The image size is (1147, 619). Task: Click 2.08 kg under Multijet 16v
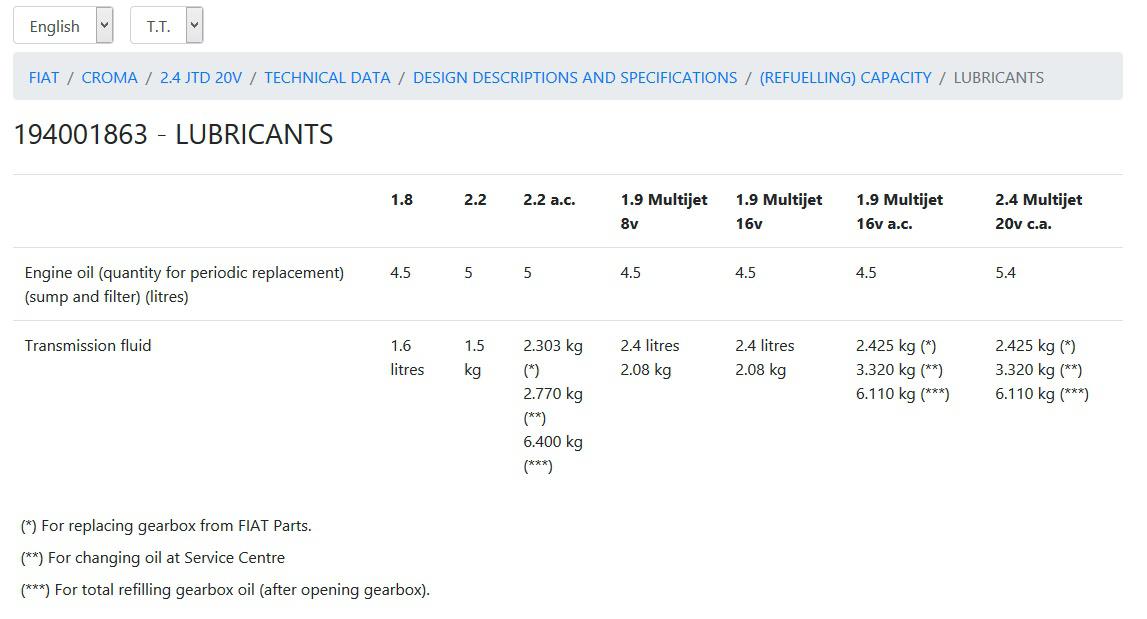(x=760, y=369)
